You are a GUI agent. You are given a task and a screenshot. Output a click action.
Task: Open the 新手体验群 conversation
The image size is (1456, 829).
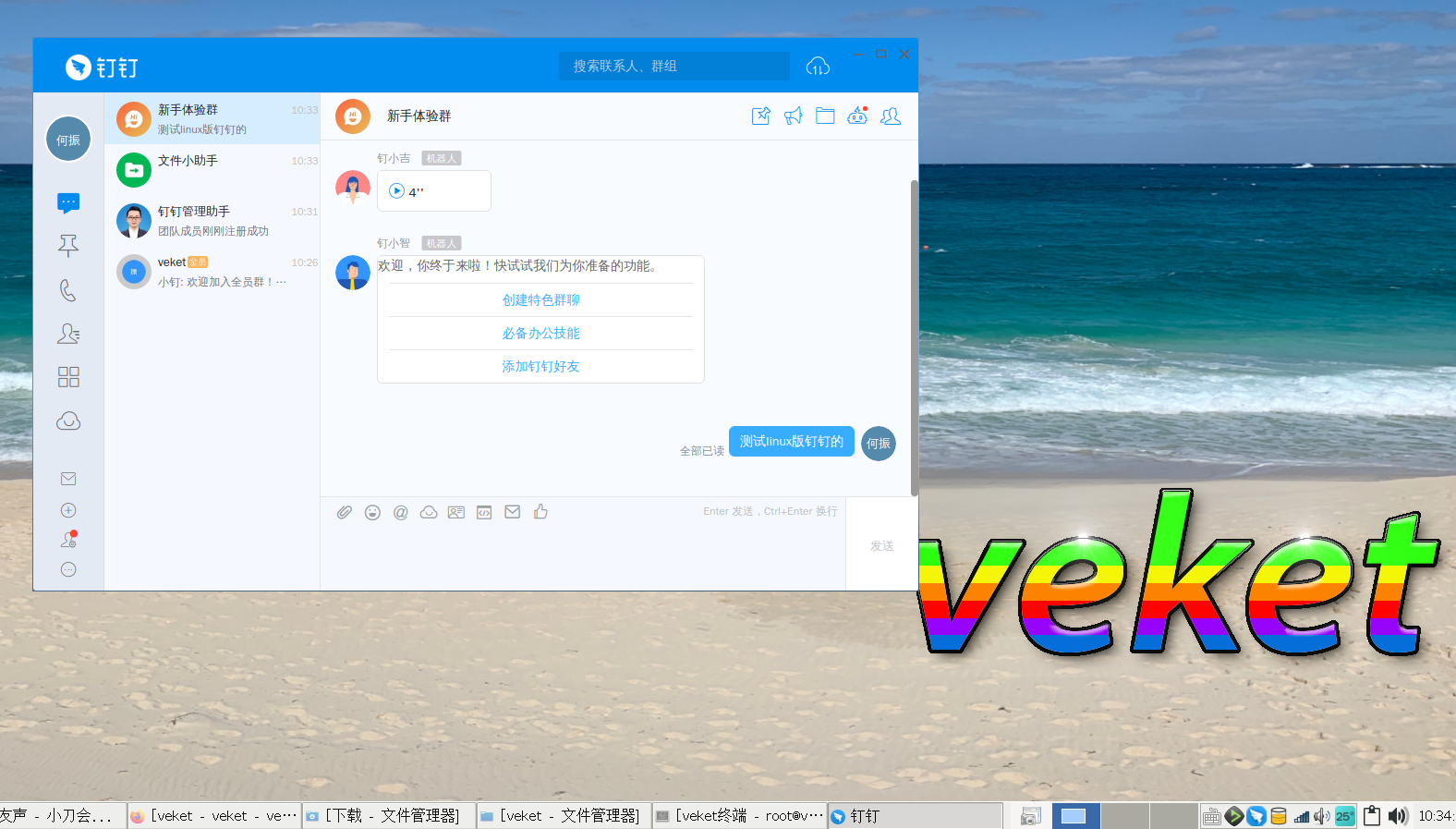pyautogui.click(x=212, y=118)
